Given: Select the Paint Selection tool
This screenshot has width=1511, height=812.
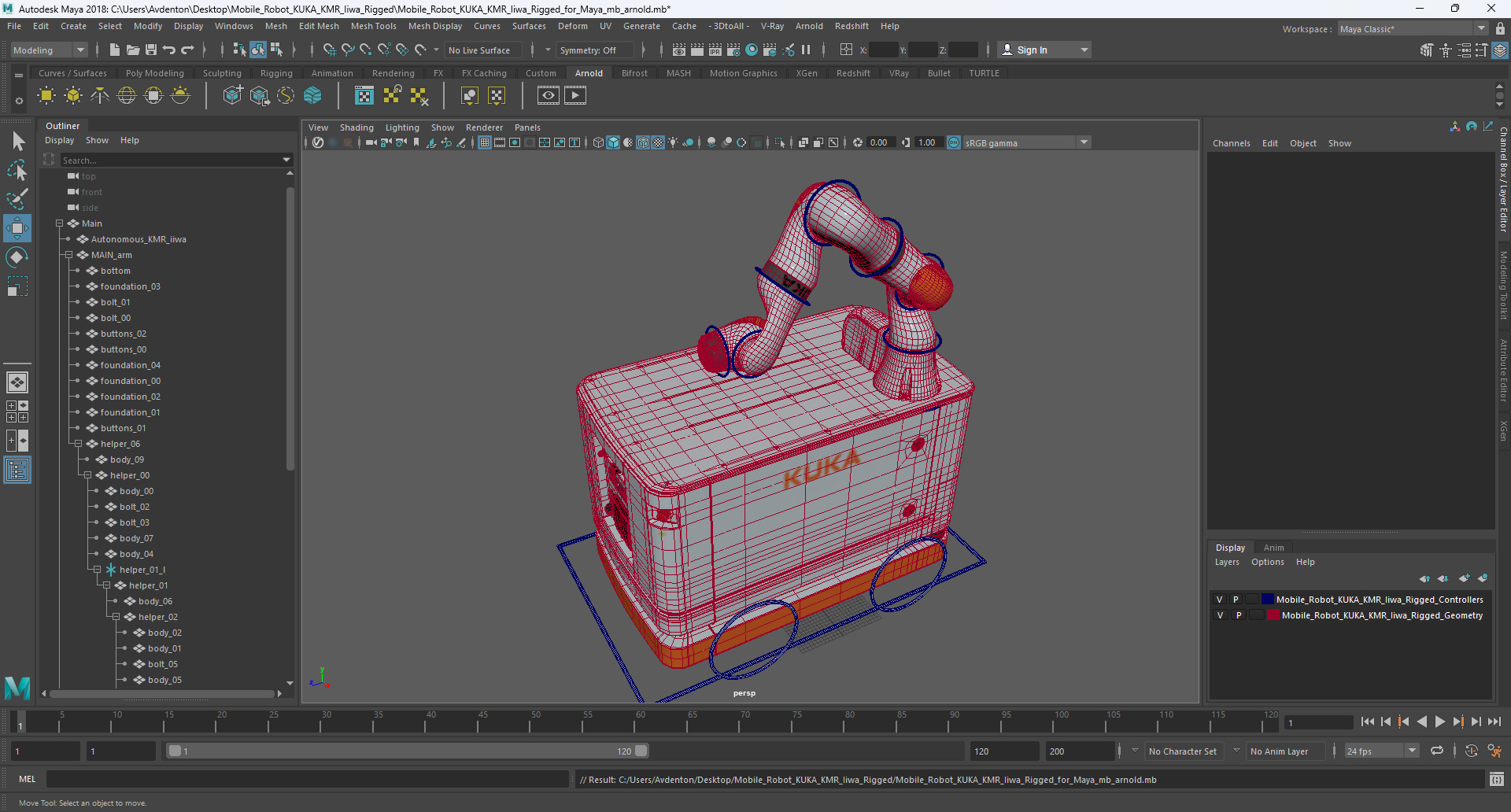Looking at the screenshot, I should point(17,199).
